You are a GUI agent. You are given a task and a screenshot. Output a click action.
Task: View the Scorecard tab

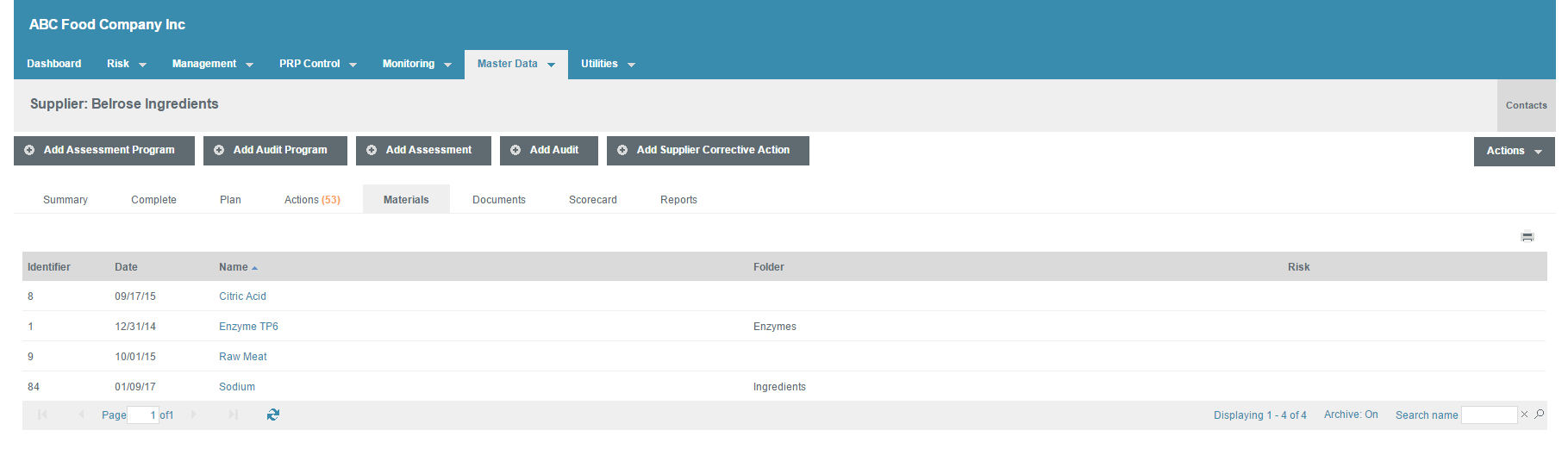[x=593, y=200]
